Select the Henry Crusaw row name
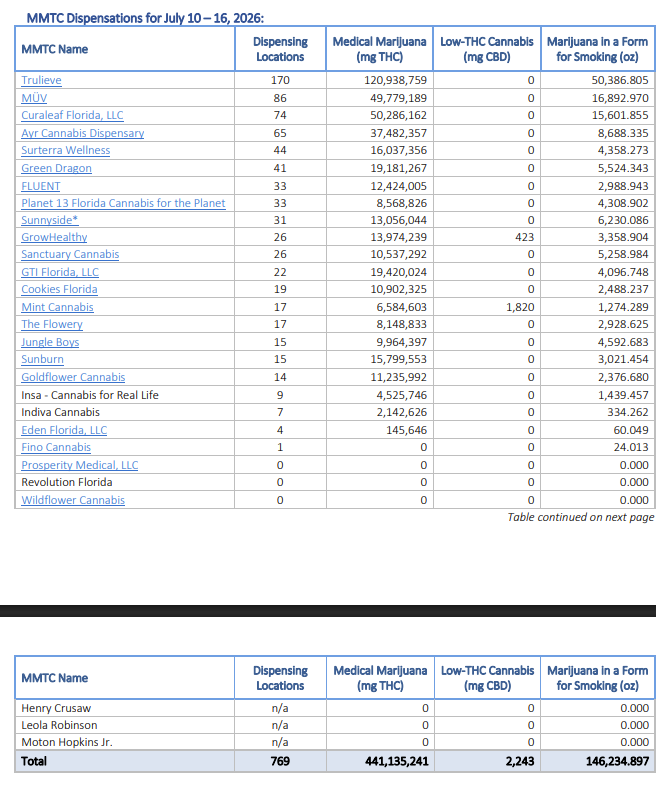Screen dimensions: 656x793 [56, 708]
